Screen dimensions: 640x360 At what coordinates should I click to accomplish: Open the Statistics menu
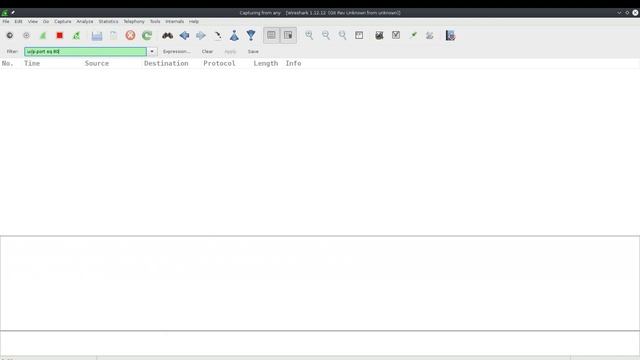coord(108,21)
